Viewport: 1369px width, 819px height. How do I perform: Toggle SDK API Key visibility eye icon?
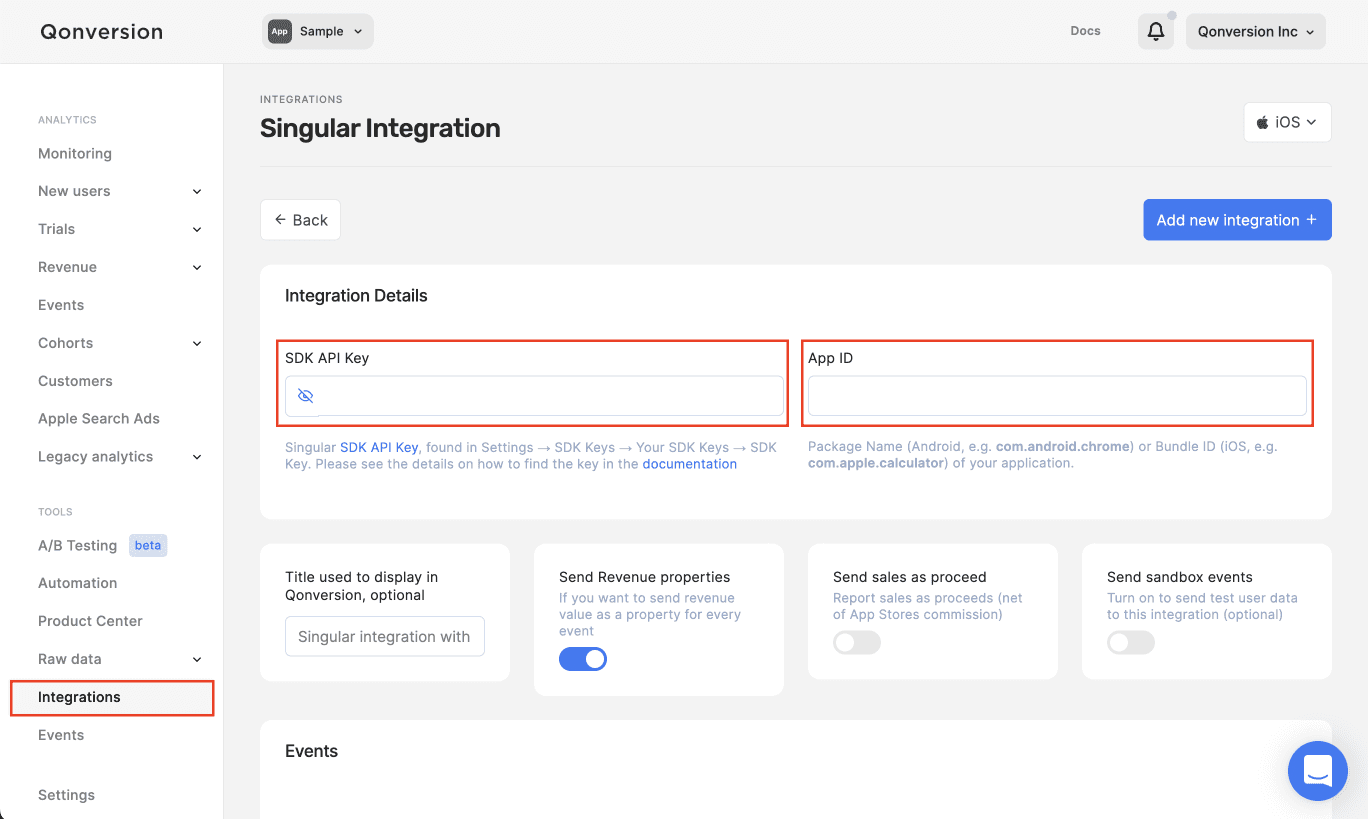point(303,396)
